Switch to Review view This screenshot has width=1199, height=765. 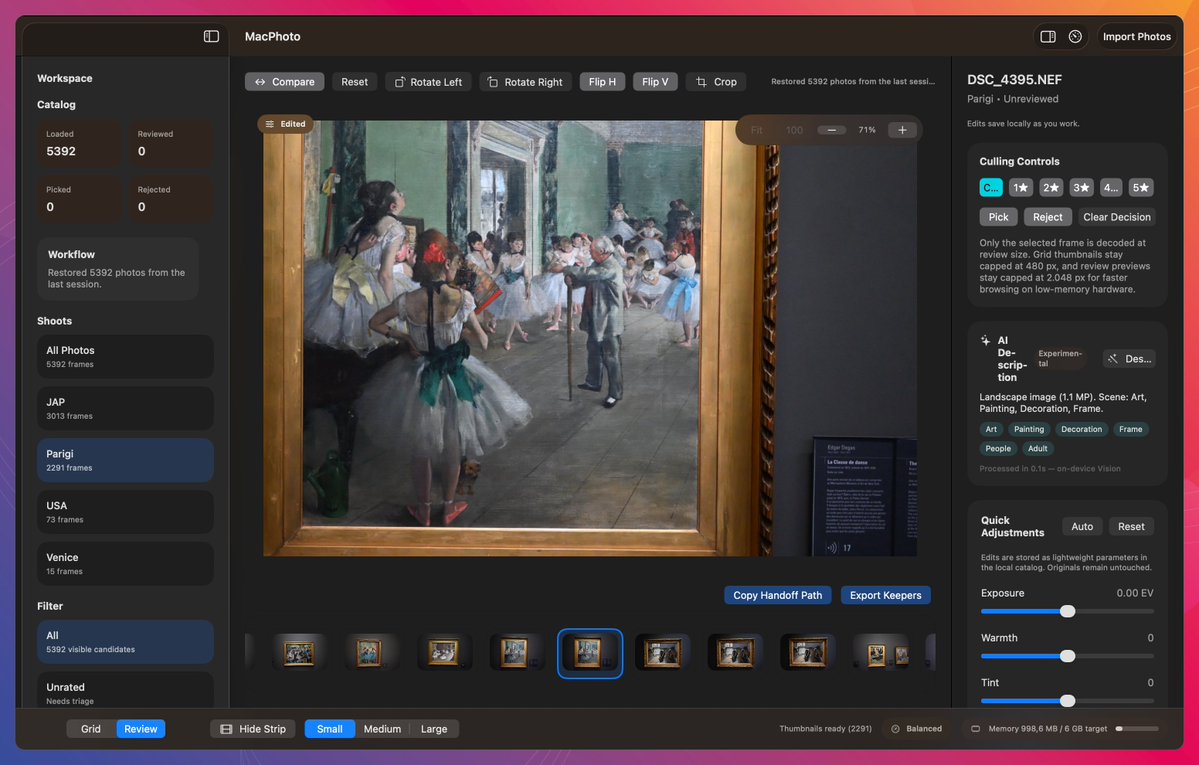click(141, 729)
